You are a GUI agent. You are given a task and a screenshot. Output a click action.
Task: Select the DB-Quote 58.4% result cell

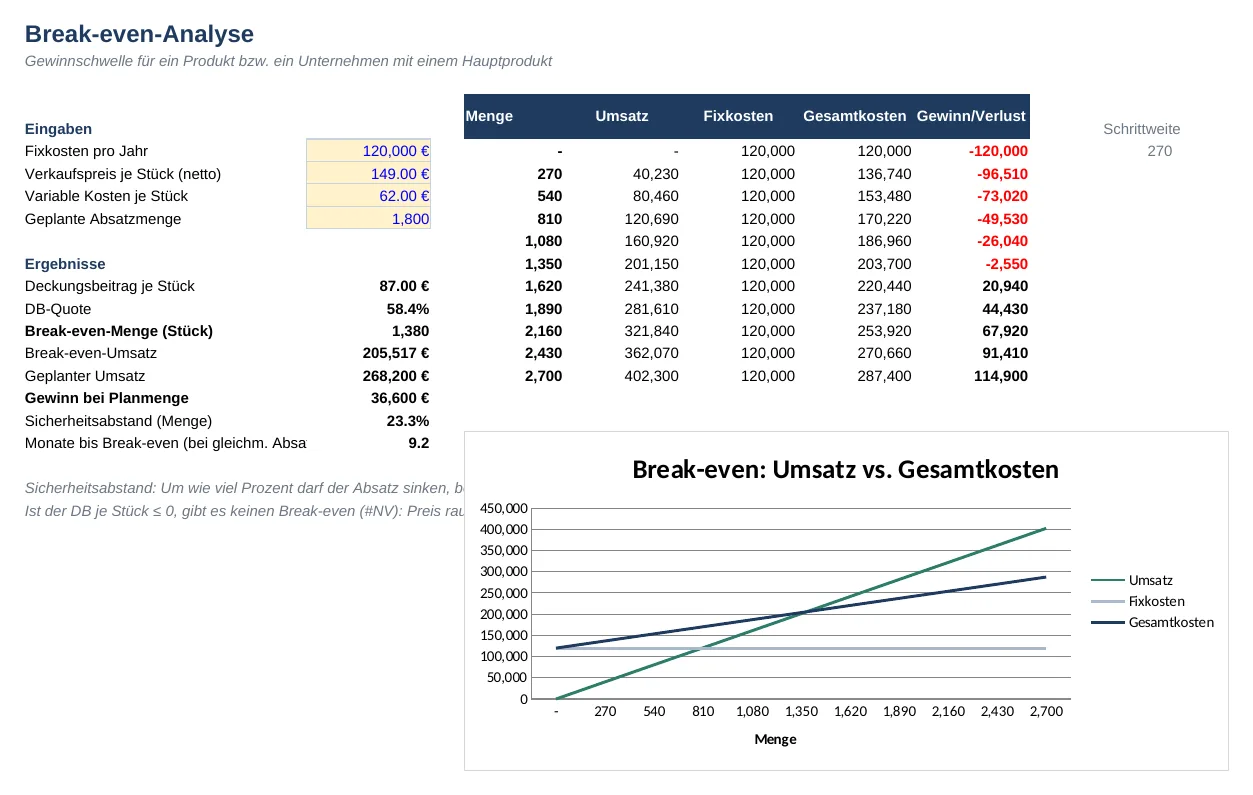pos(408,309)
